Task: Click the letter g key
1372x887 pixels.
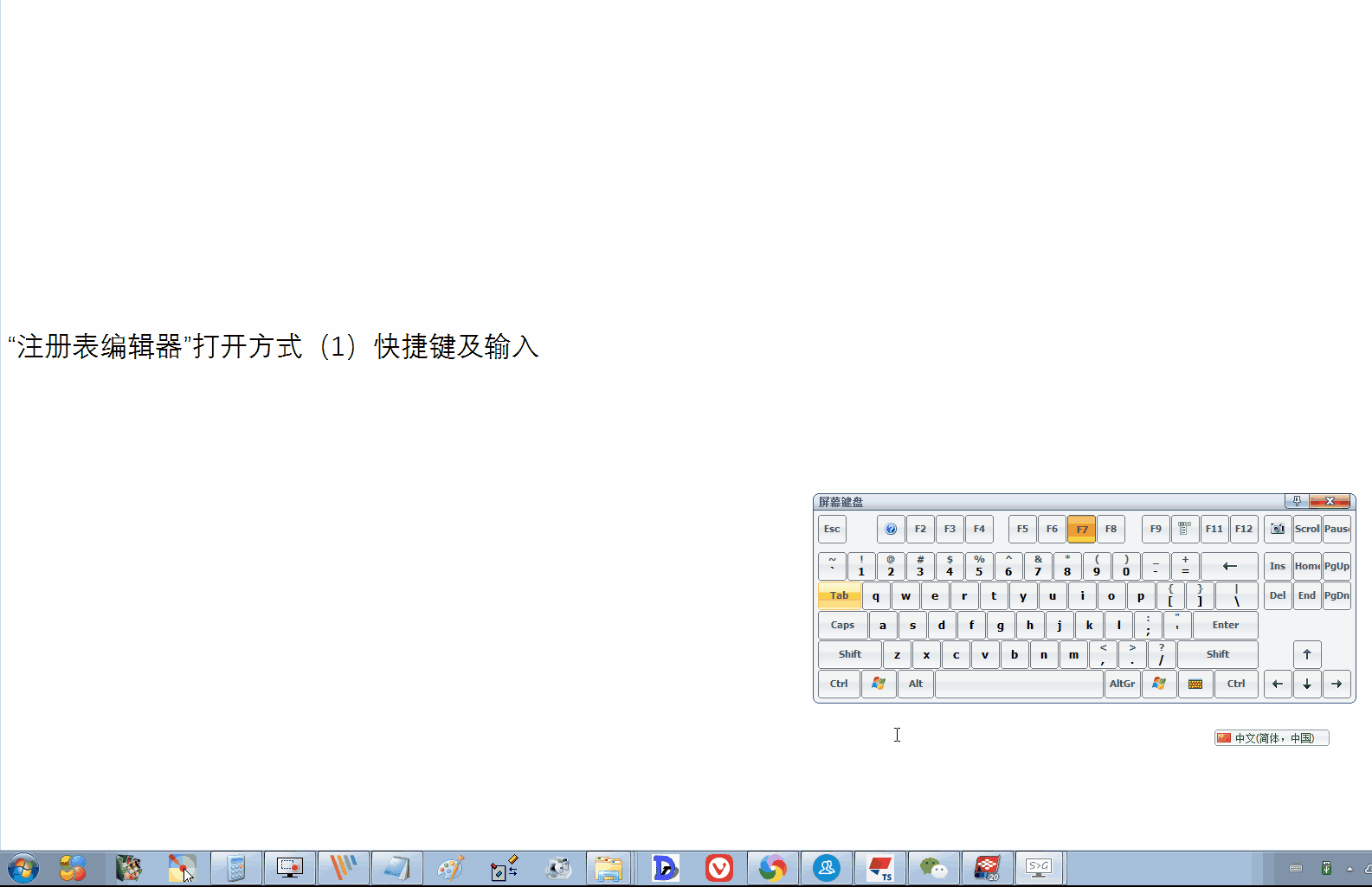Action: pyautogui.click(x=1001, y=625)
